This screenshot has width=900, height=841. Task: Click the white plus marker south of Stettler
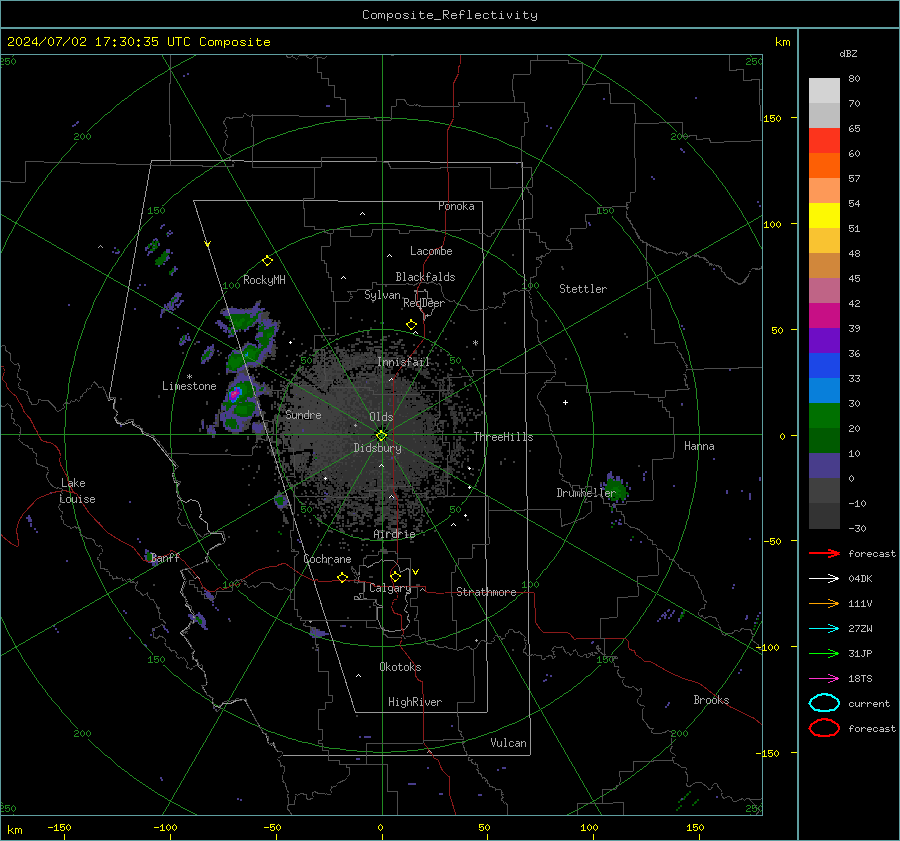(565, 402)
